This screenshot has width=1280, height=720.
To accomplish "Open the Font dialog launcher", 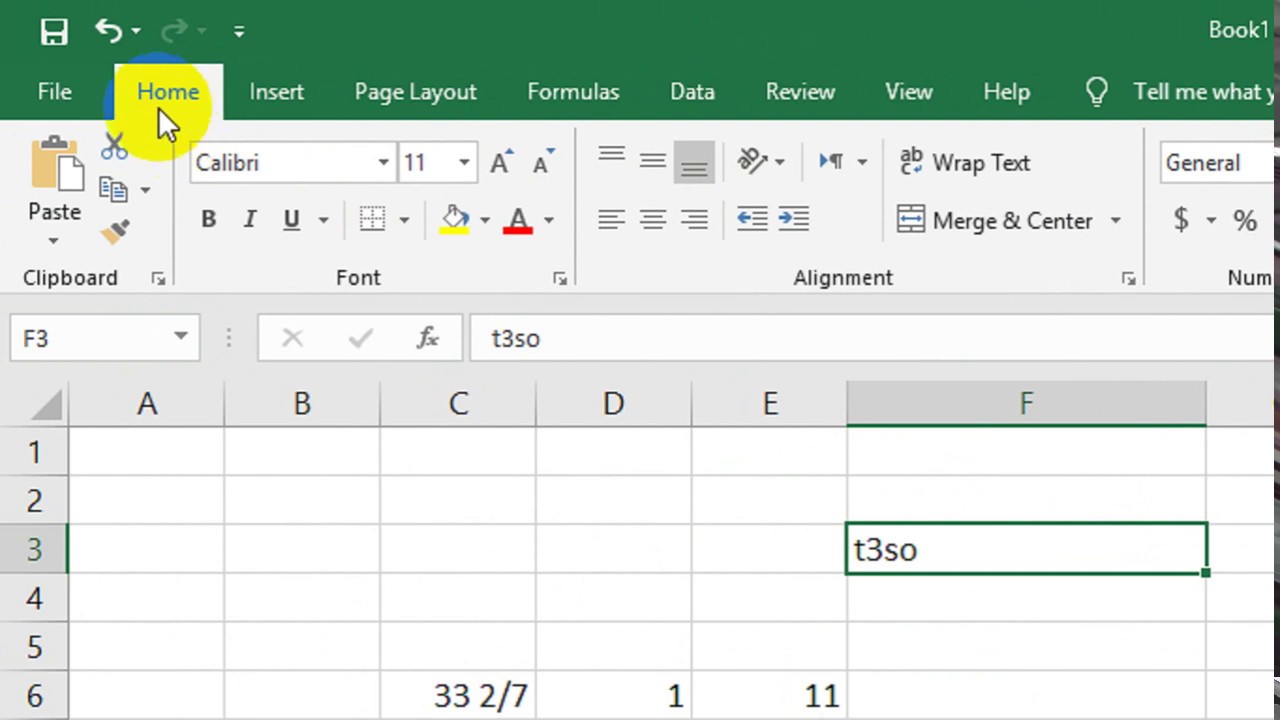I will [560, 279].
